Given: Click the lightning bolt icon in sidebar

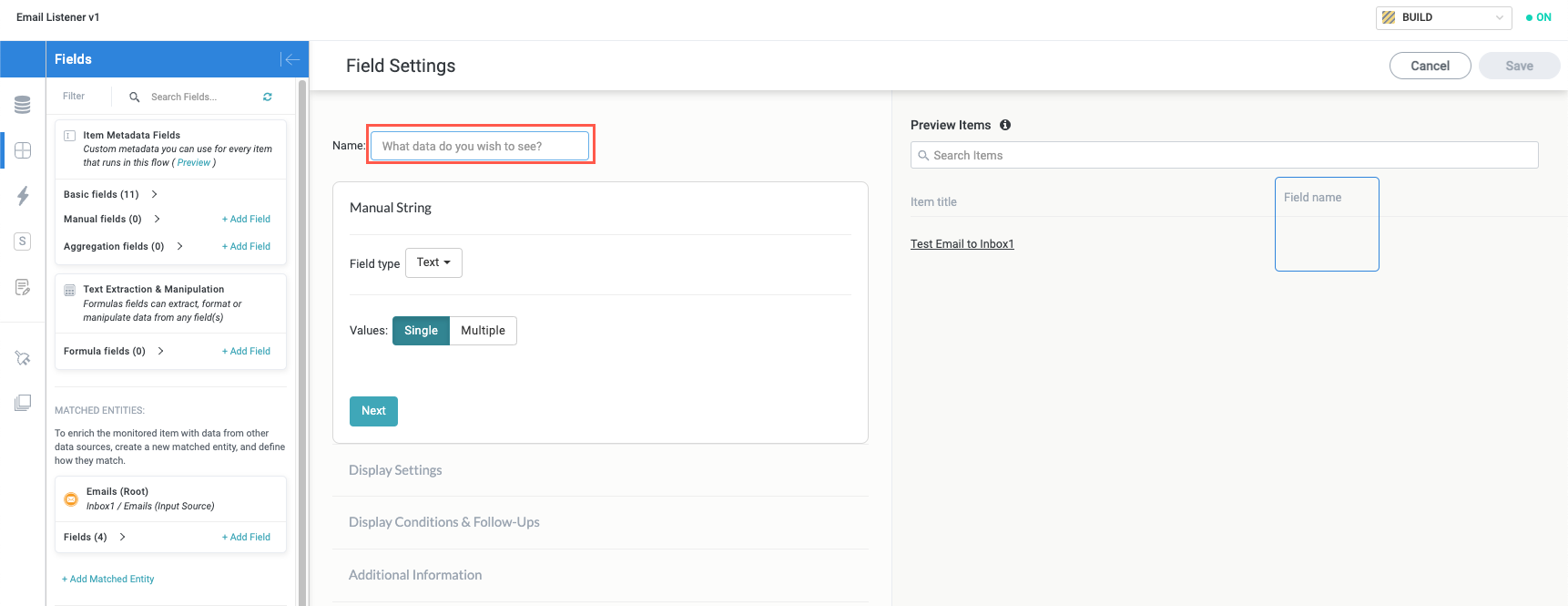Looking at the screenshot, I should coord(23,195).
